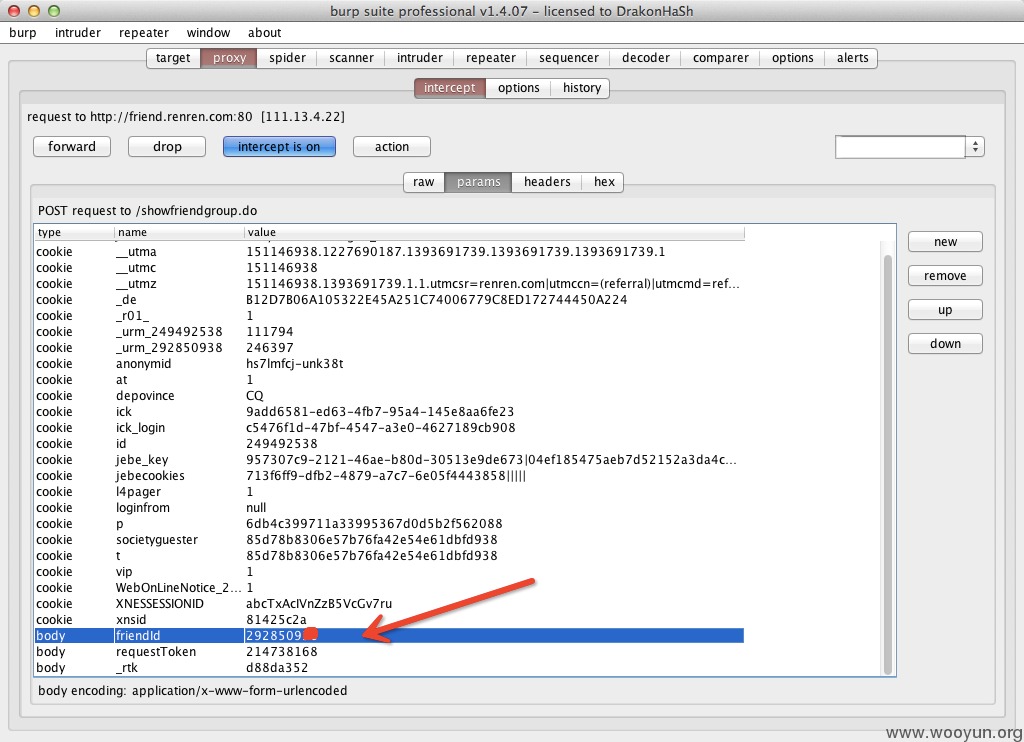Move parameter down with down button
Viewport: 1024px width, 742px height.
tap(945, 344)
